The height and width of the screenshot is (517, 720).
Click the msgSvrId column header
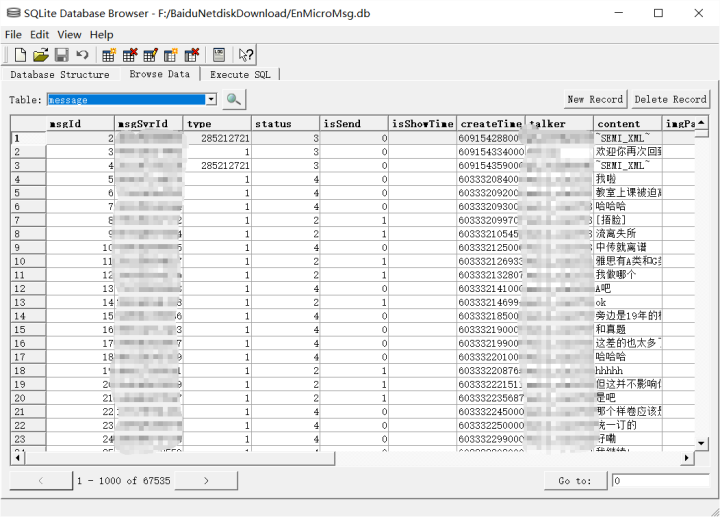pyautogui.click(x=148, y=124)
